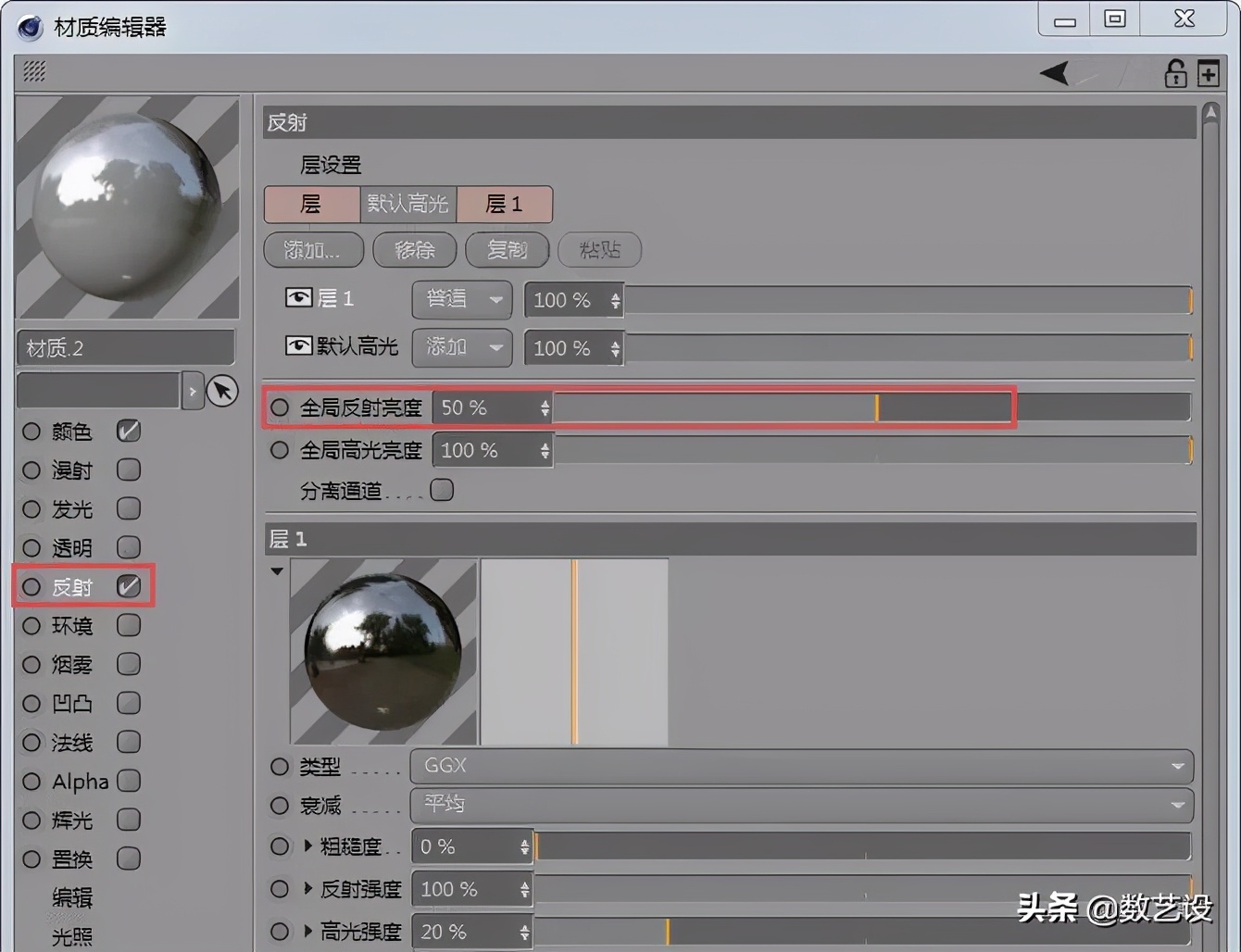Click the lock icon in the top bar
This screenshot has width=1241, height=952.
1174,72
